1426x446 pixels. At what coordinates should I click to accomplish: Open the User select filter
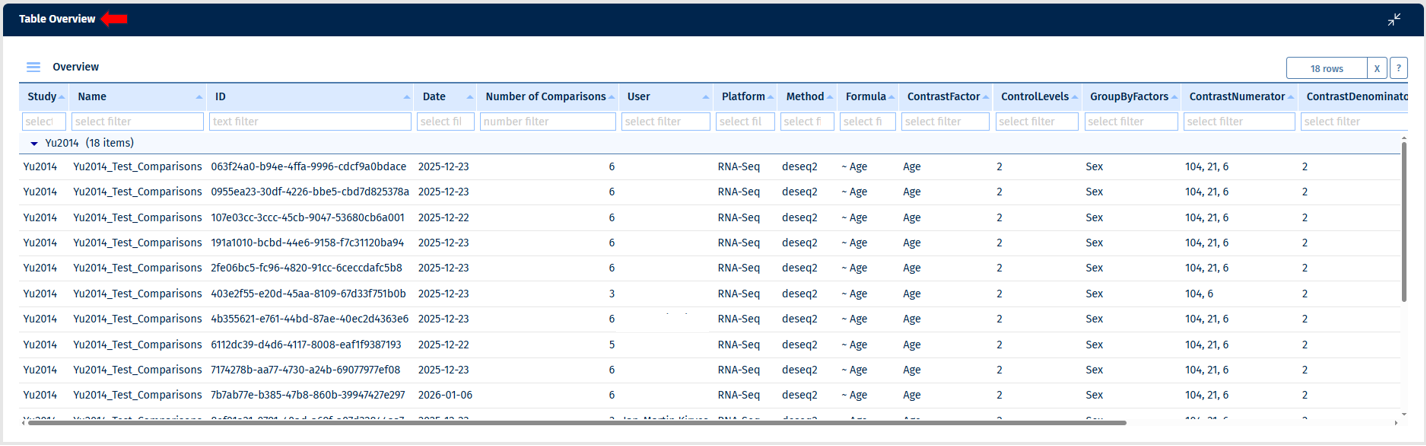[665, 122]
